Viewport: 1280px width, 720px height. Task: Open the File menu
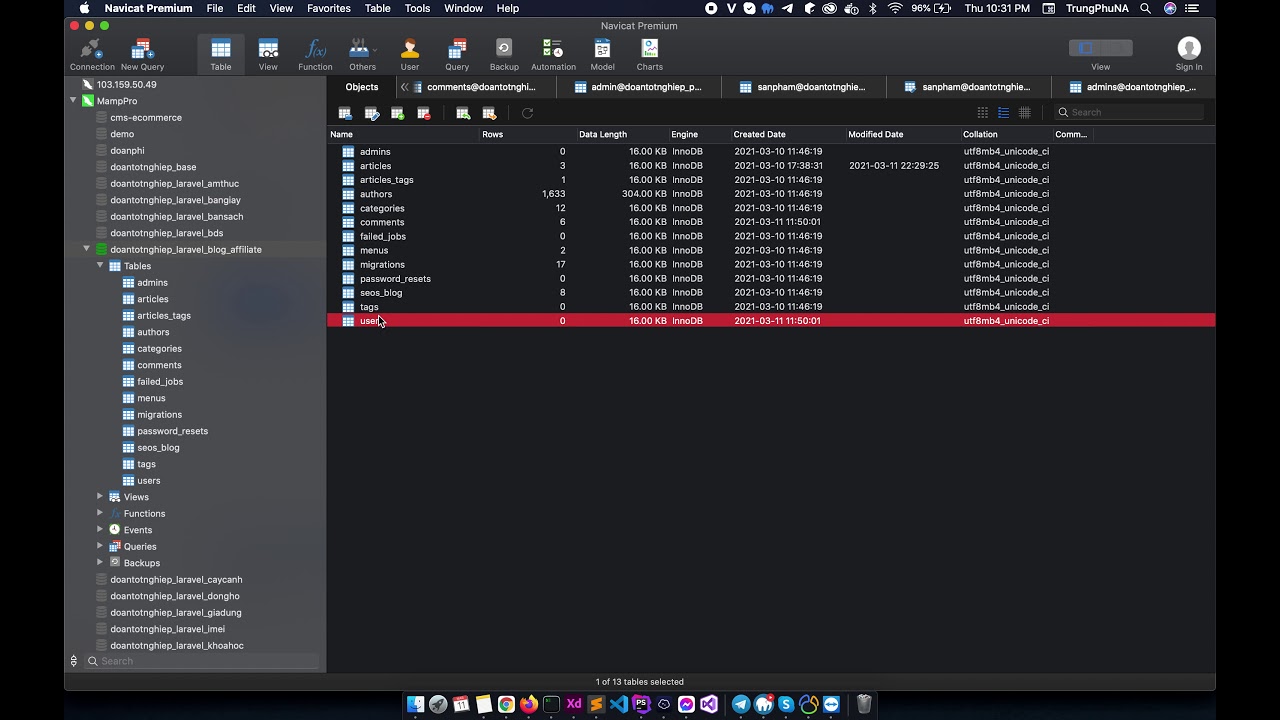215,8
